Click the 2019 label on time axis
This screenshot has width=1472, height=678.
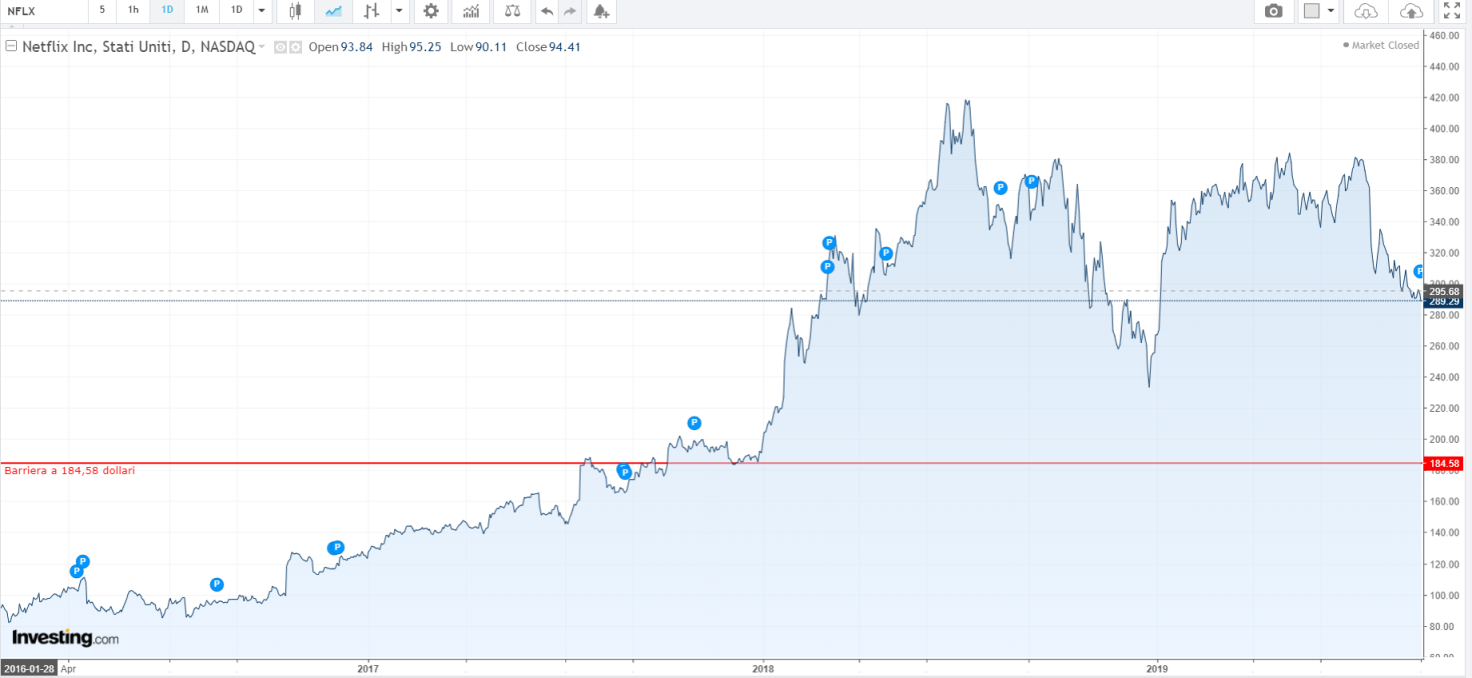pyautogui.click(x=1157, y=667)
